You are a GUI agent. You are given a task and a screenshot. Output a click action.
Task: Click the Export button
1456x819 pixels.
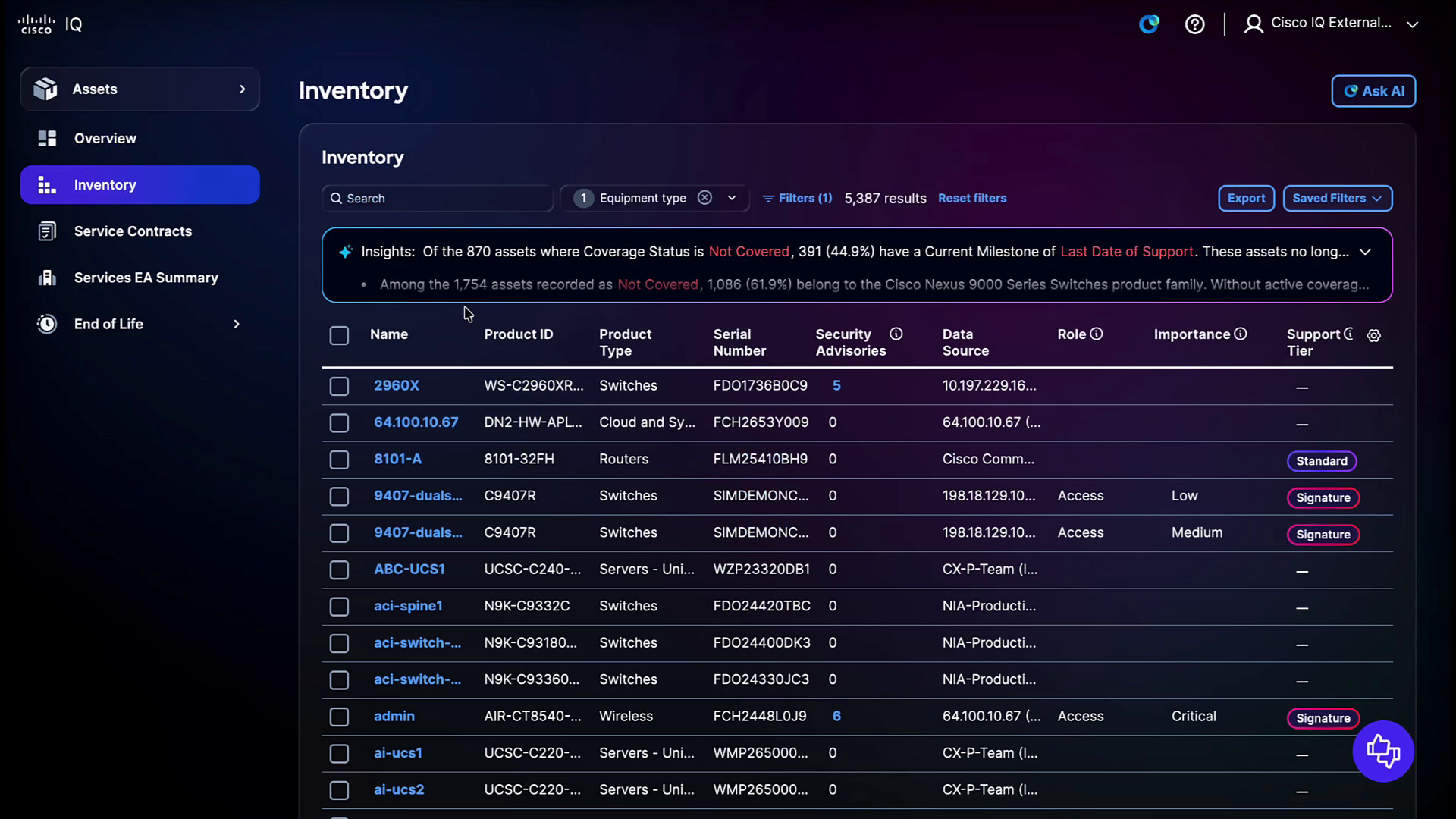[x=1246, y=198]
